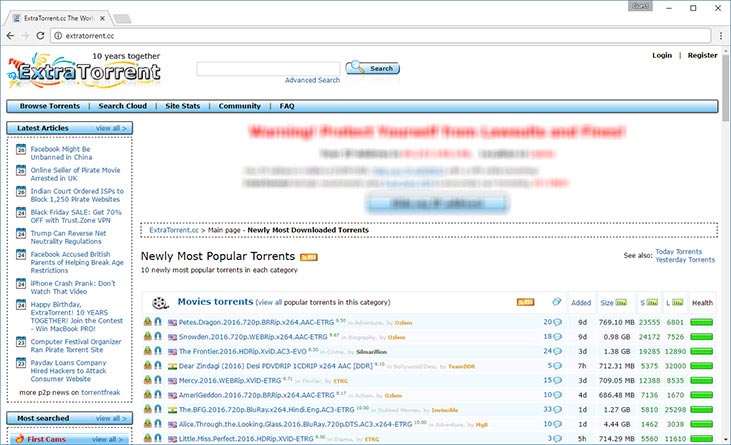Click Yesterday Torrents link

tap(685, 260)
